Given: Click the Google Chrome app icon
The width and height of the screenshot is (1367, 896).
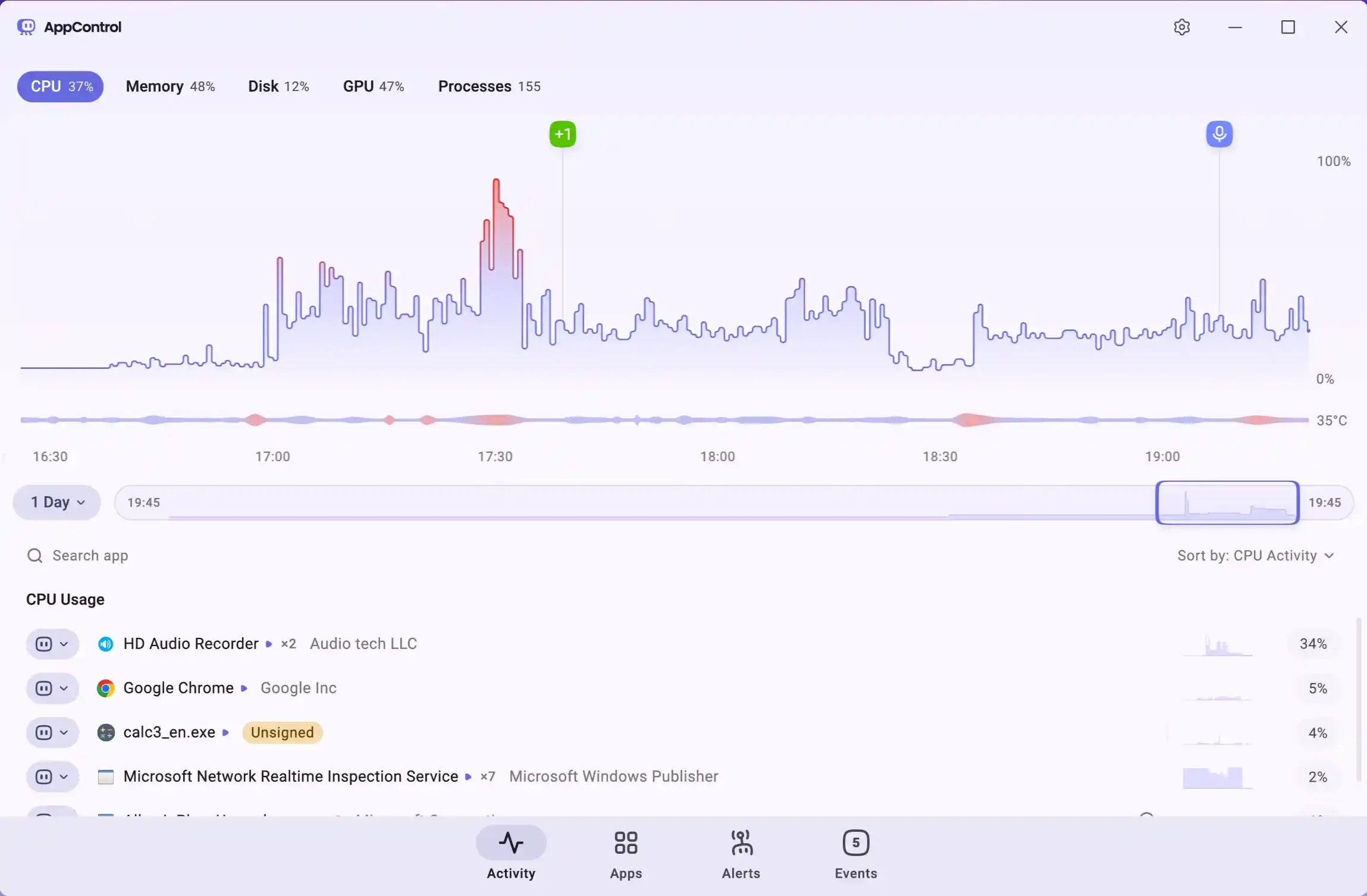Looking at the screenshot, I should click(x=106, y=688).
